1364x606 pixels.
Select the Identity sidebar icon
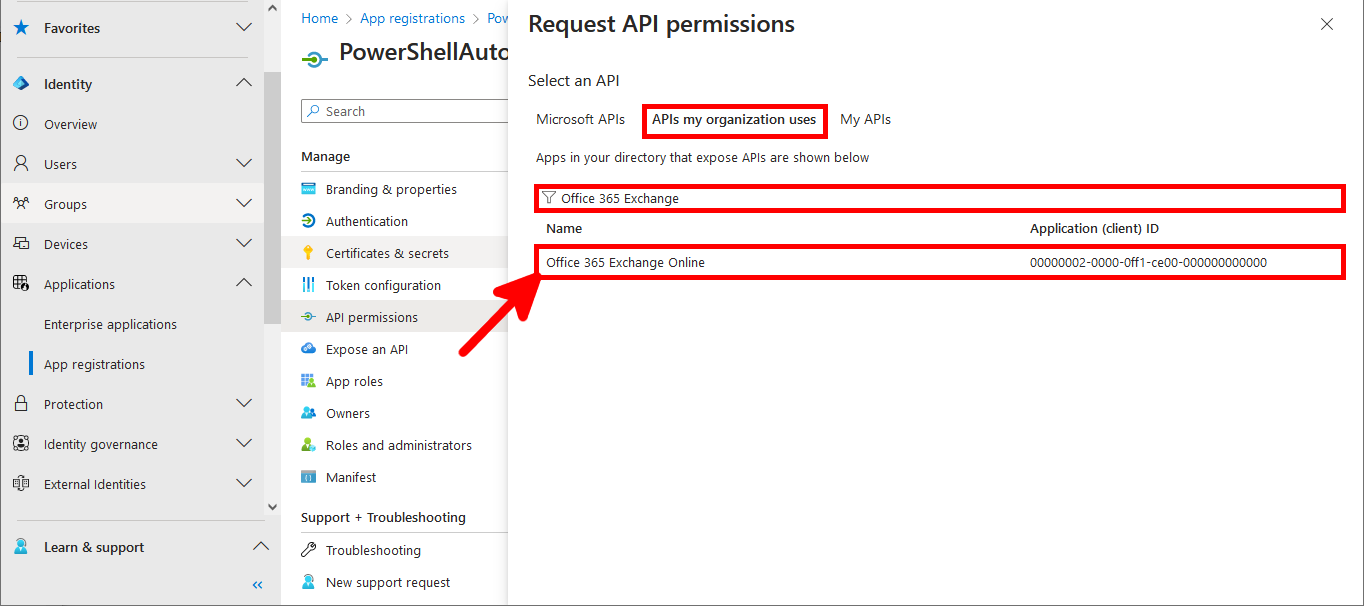coord(22,83)
